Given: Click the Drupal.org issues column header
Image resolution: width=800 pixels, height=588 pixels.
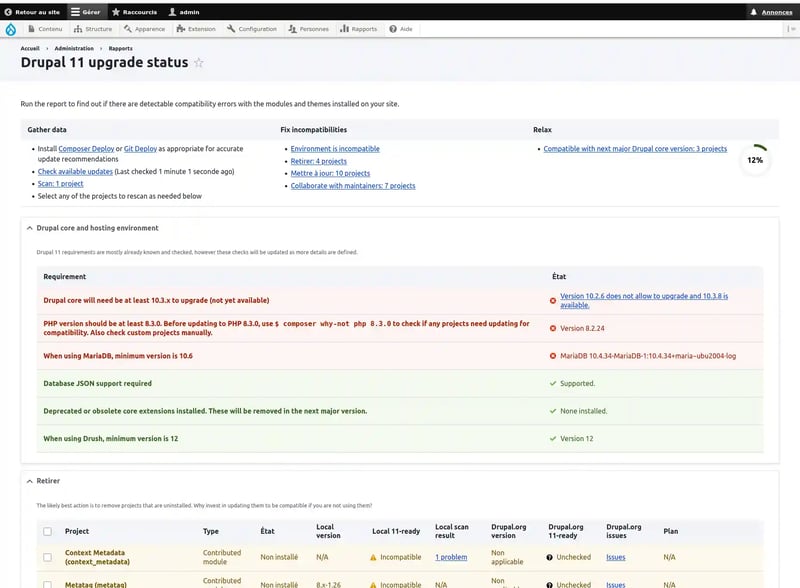Looking at the screenshot, I should [x=623, y=531].
